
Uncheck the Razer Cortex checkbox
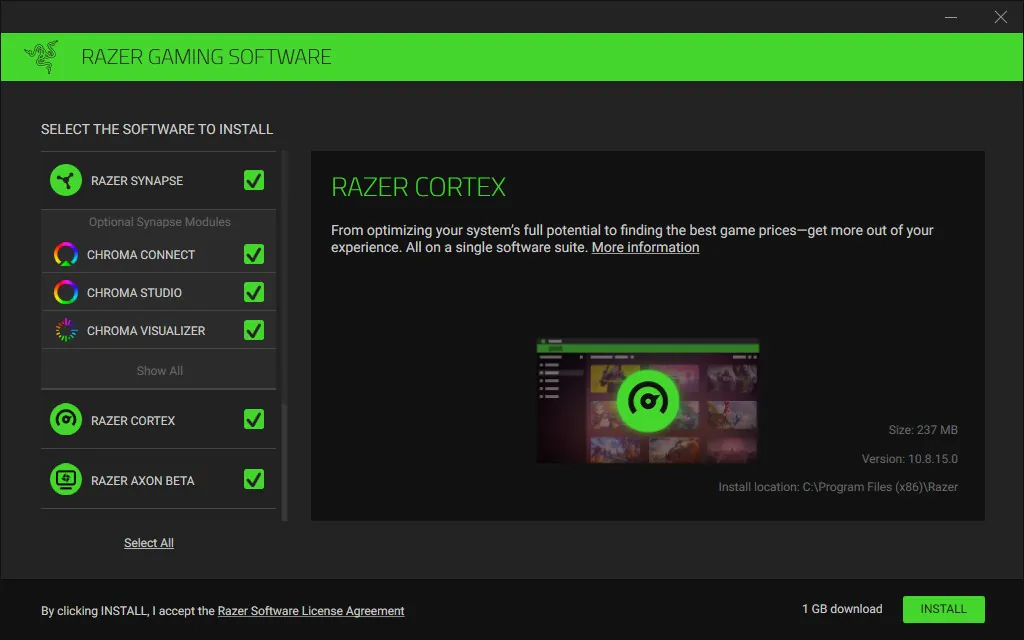(x=254, y=419)
